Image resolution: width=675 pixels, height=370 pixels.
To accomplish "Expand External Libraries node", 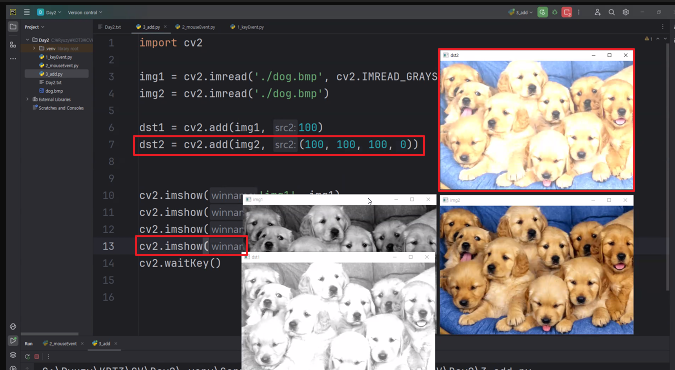I will coord(28,99).
